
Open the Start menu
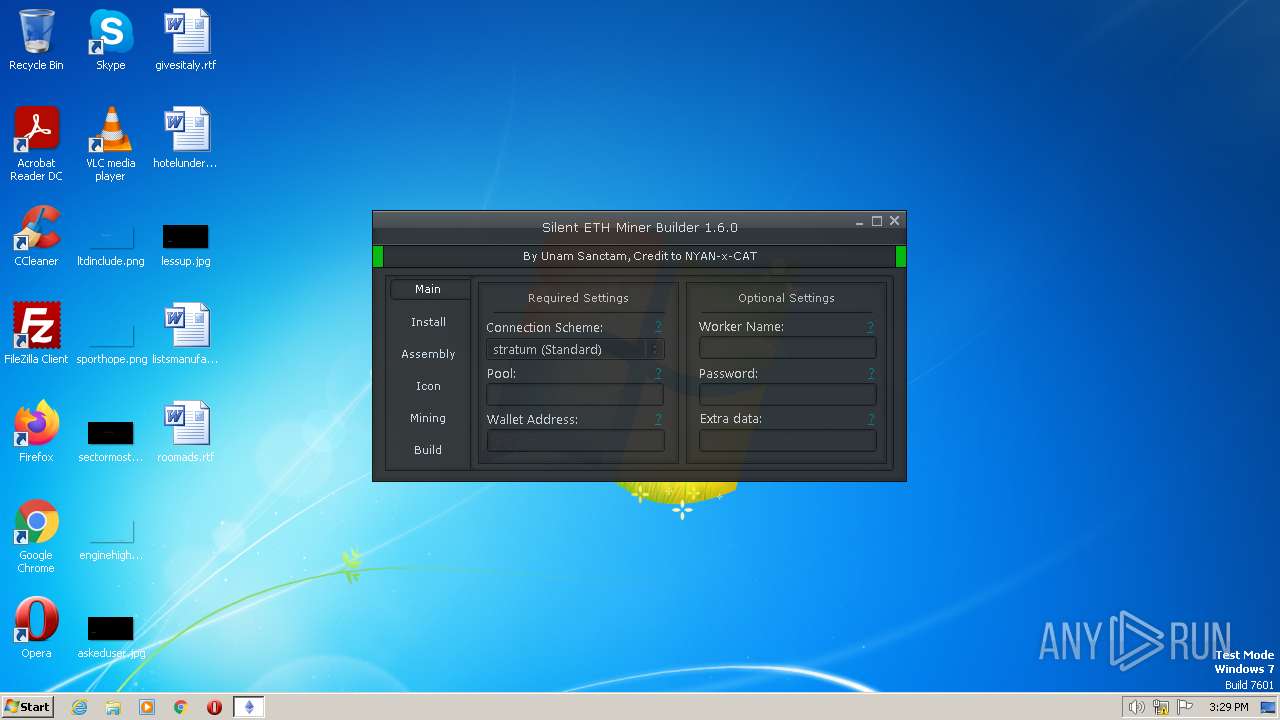(x=27, y=707)
